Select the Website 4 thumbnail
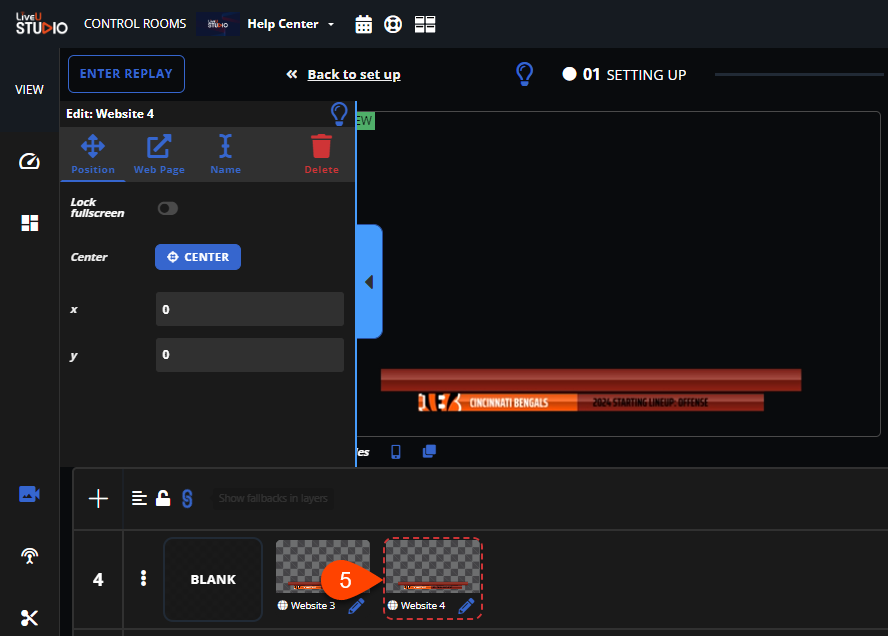Image resolution: width=888 pixels, height=636 pixels. coord(433,566)
